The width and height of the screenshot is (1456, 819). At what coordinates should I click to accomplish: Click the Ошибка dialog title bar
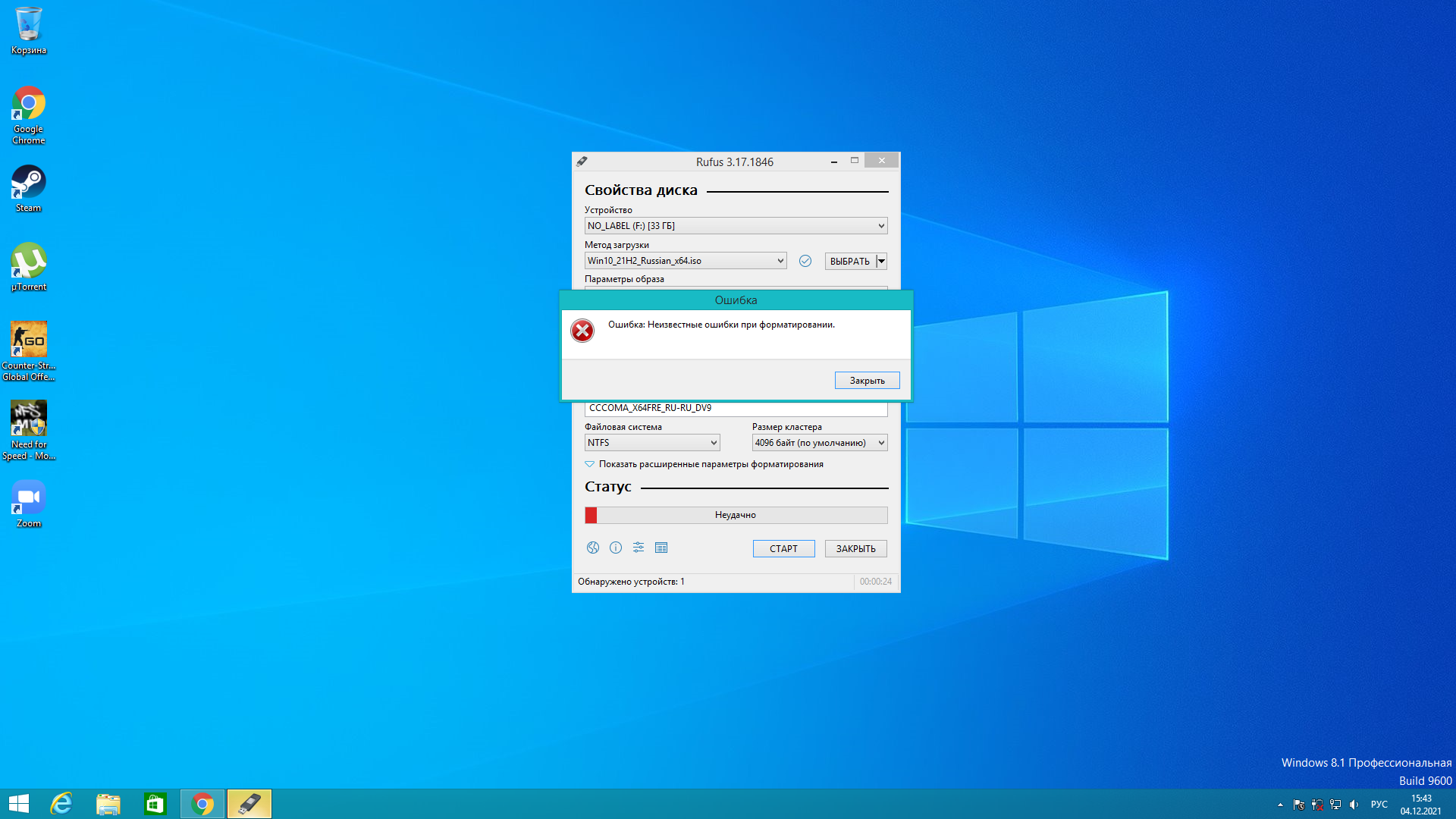tap(736, 300)
